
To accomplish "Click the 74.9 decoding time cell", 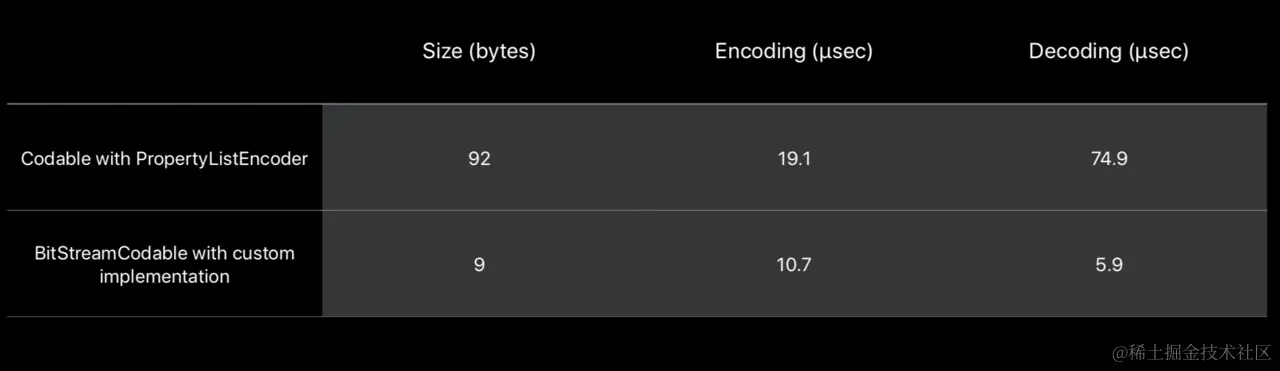I will coord(1109,159).
